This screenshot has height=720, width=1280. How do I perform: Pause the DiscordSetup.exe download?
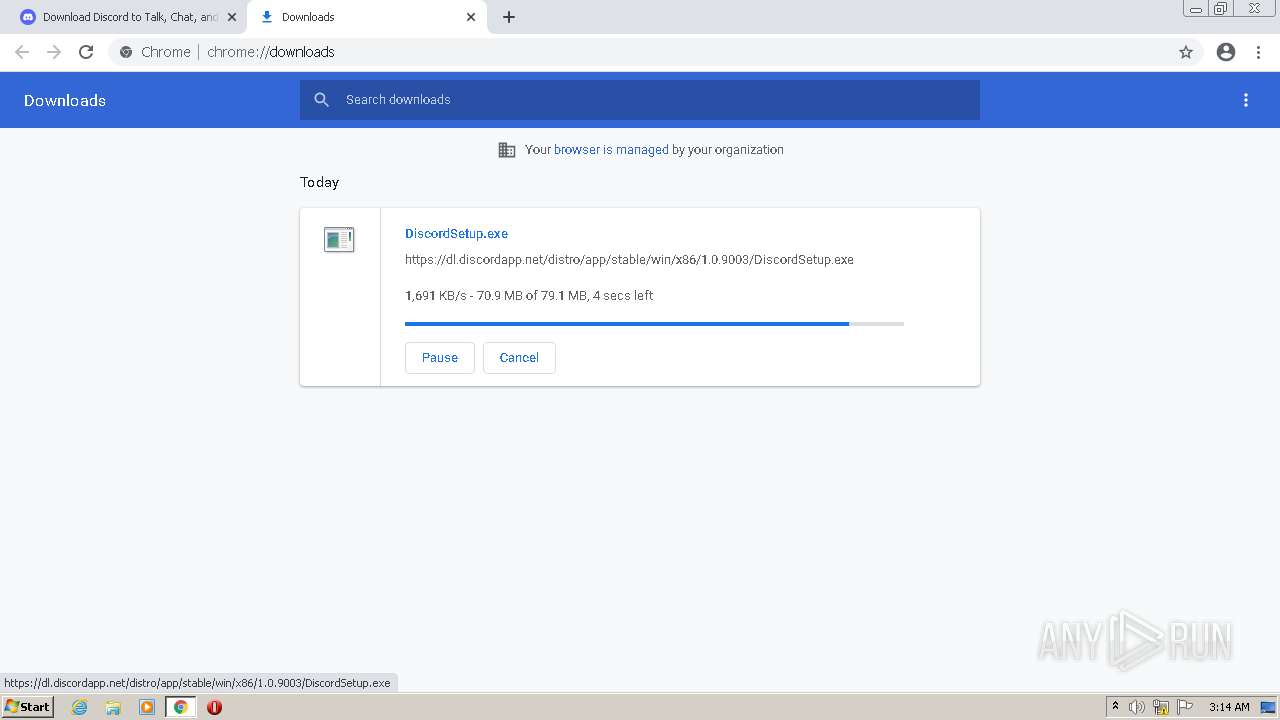440,358
